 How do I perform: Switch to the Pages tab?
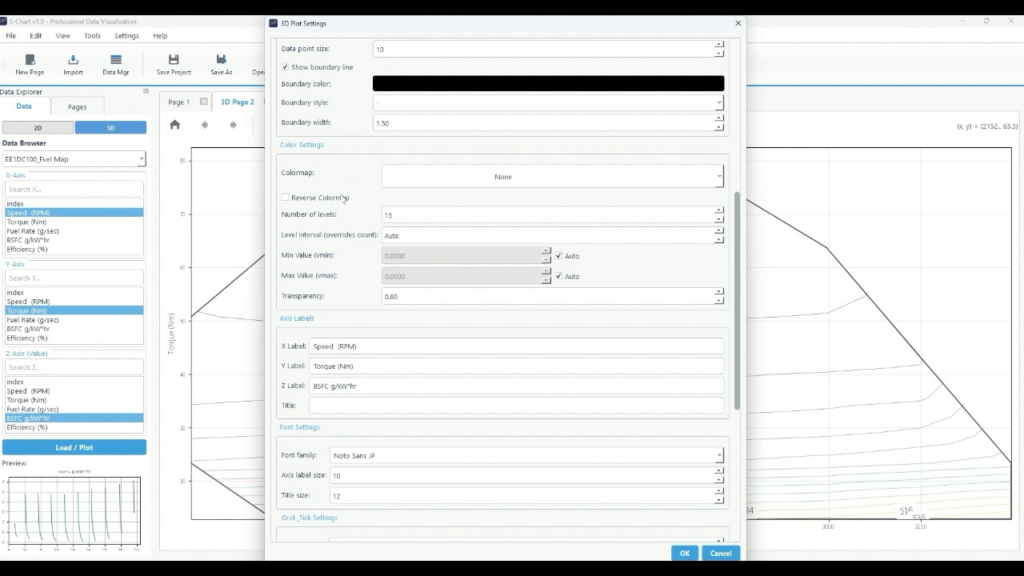[x=77, y=106]
